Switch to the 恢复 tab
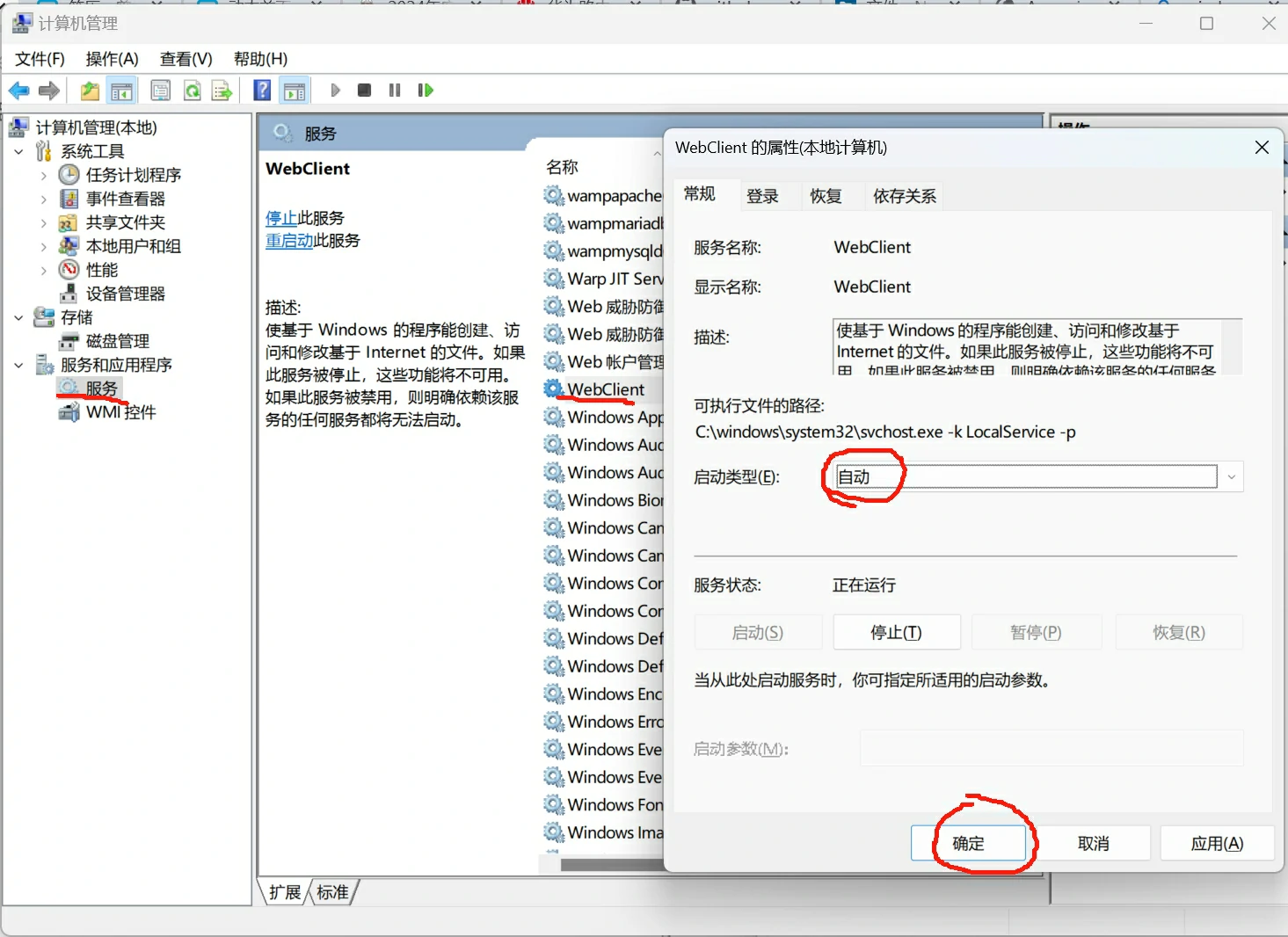This screenshot has width=1288, height=937. (x=826, y=196)
